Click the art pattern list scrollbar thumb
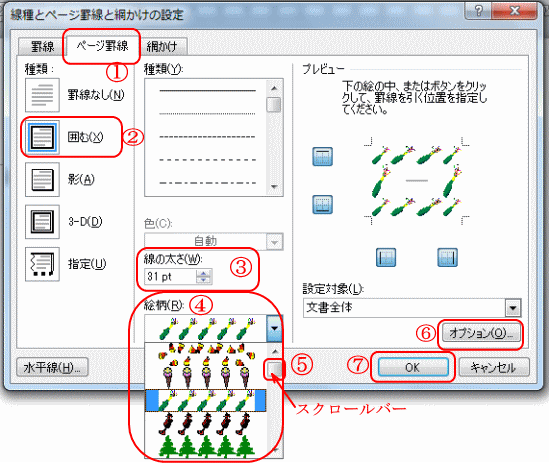The height and width of the screenshot is (463, 549). click(273, 368)
